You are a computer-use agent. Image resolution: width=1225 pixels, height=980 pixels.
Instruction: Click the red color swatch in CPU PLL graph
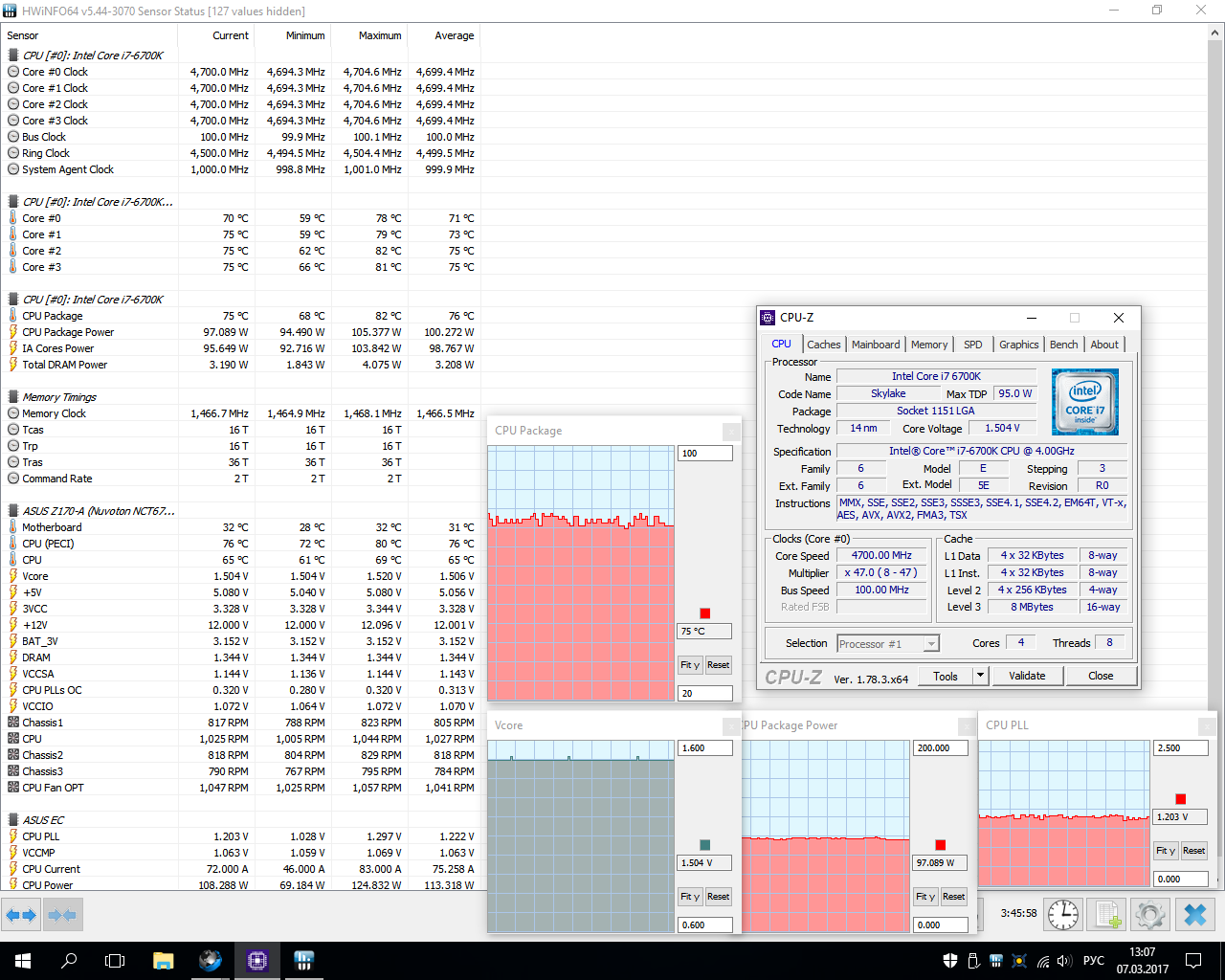(x=1181, y=799)
